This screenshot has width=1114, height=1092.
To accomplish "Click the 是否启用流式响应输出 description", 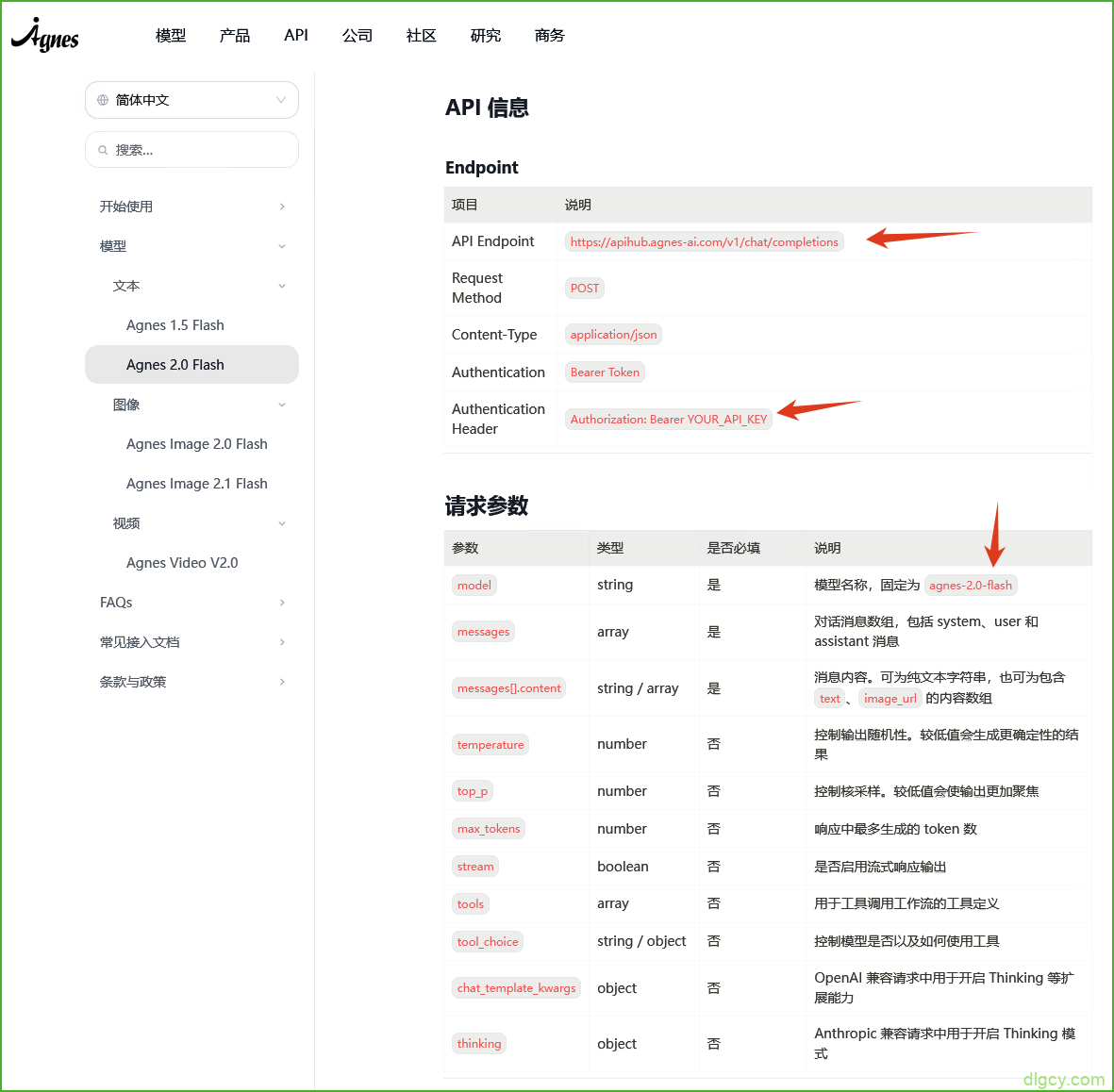I will click(879, 867).
